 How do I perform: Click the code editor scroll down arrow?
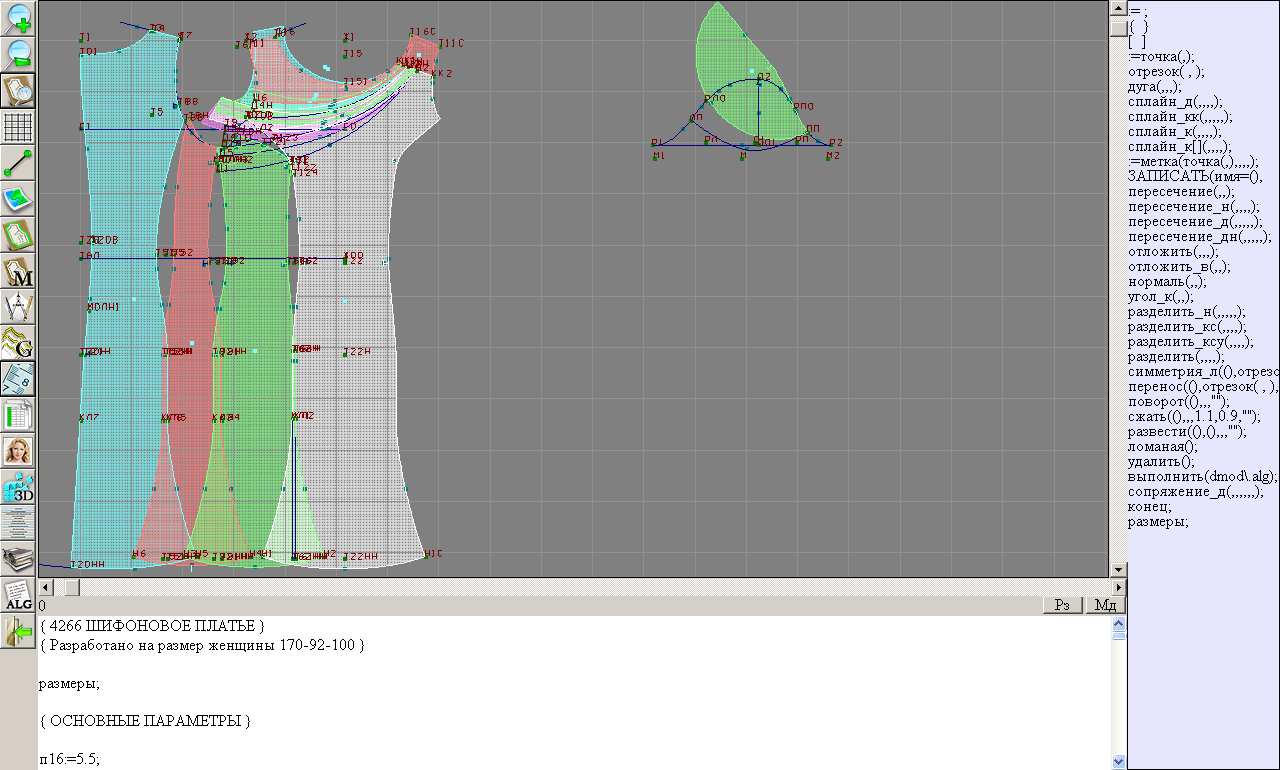[1119, 762]
